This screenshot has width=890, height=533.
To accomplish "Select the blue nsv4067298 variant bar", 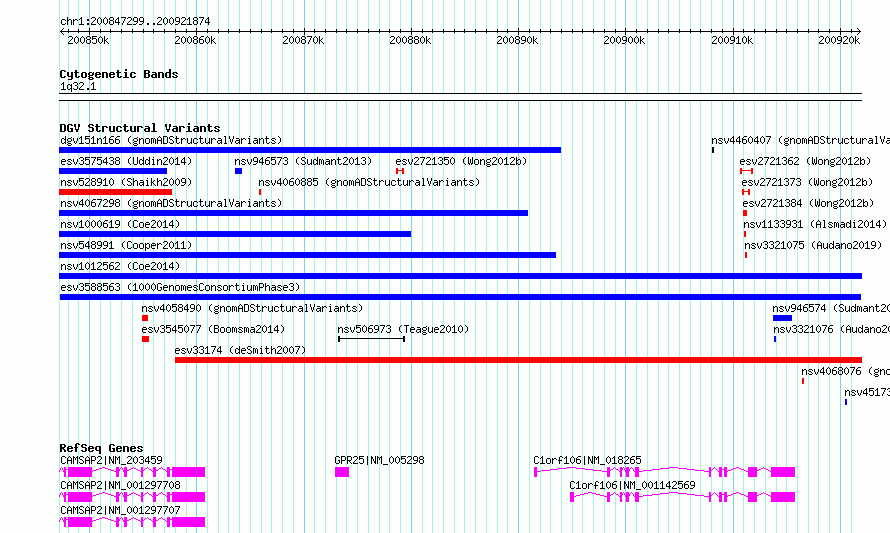I will coord(293,213).
